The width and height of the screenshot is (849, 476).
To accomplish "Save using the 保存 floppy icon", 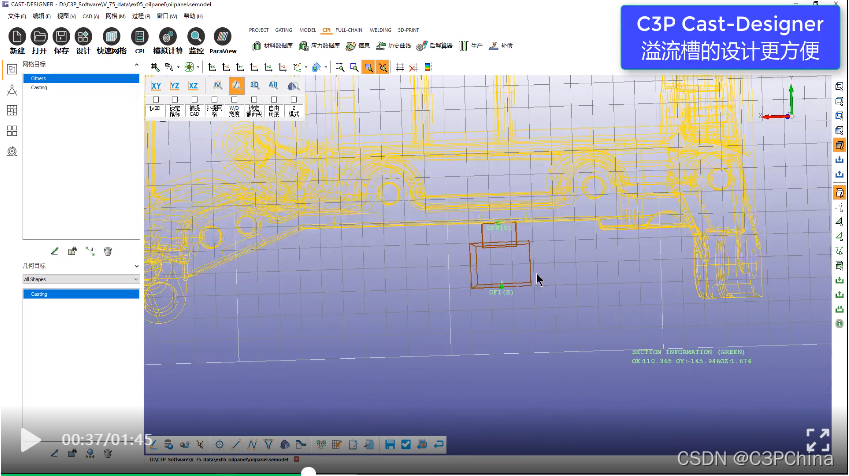I will [x=61, y=37].
